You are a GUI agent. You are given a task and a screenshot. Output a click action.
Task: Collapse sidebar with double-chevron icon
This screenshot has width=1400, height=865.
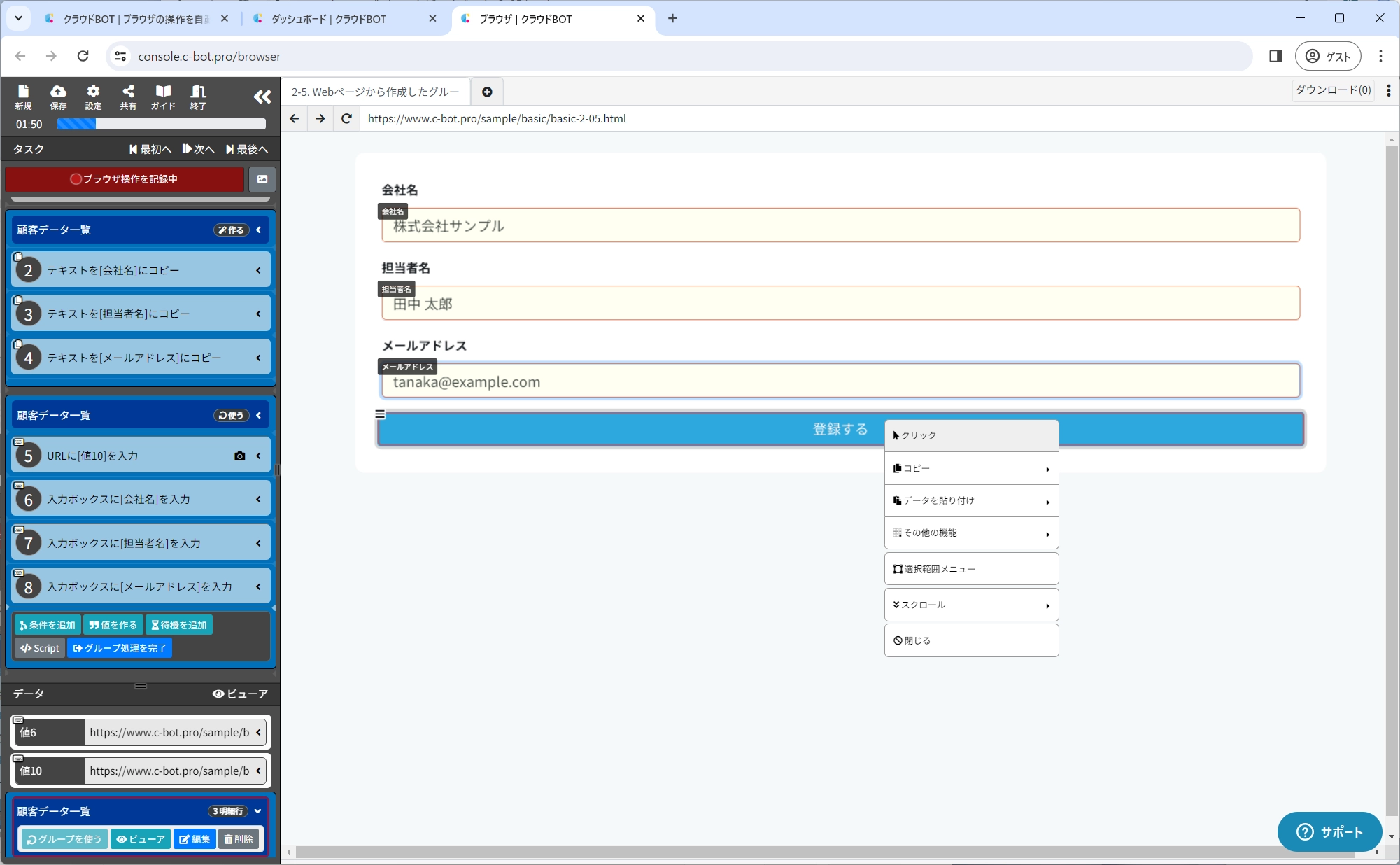[x=262, y=97]
